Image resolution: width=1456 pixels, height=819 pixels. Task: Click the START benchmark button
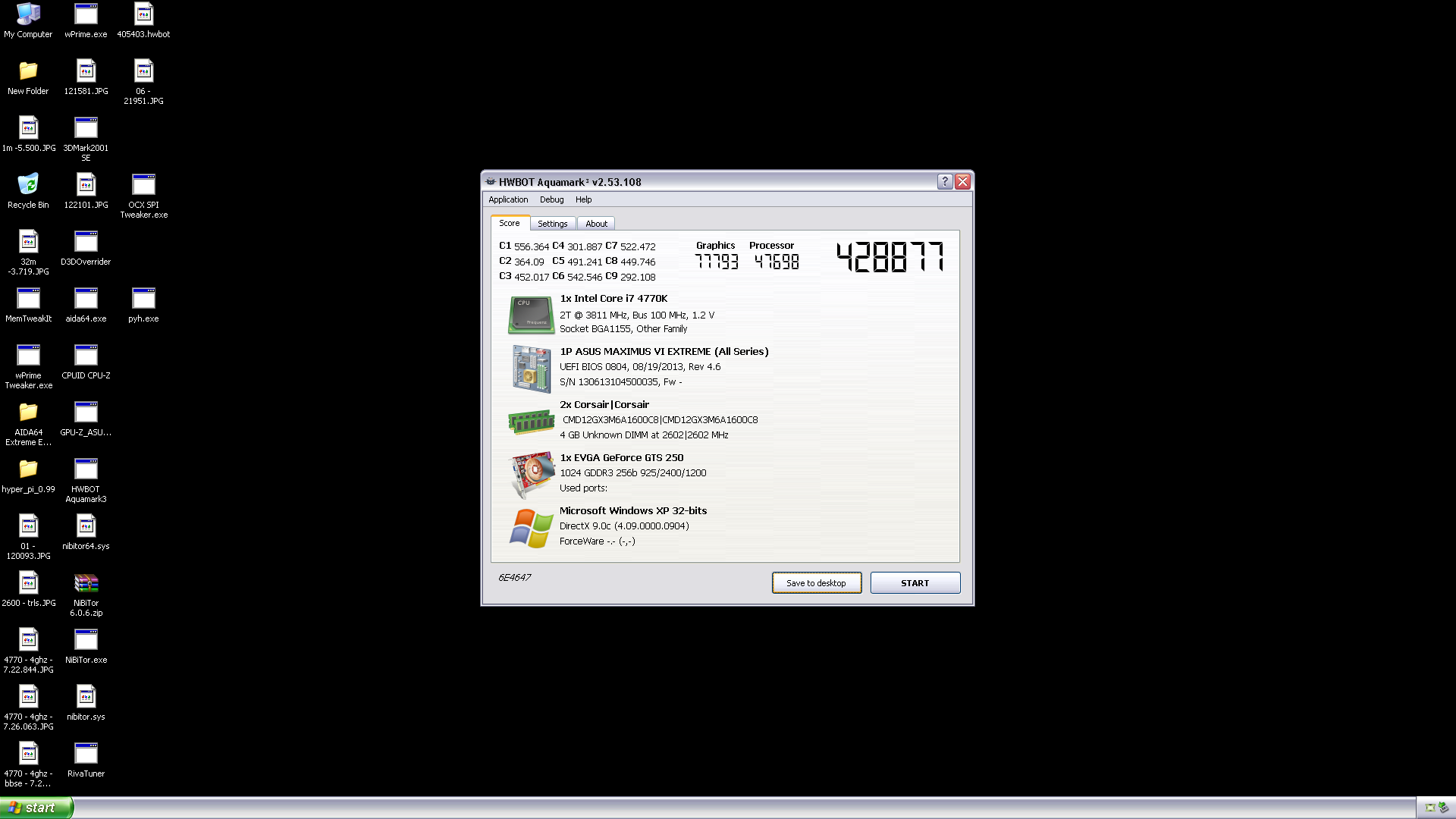[x=915, y=583]
